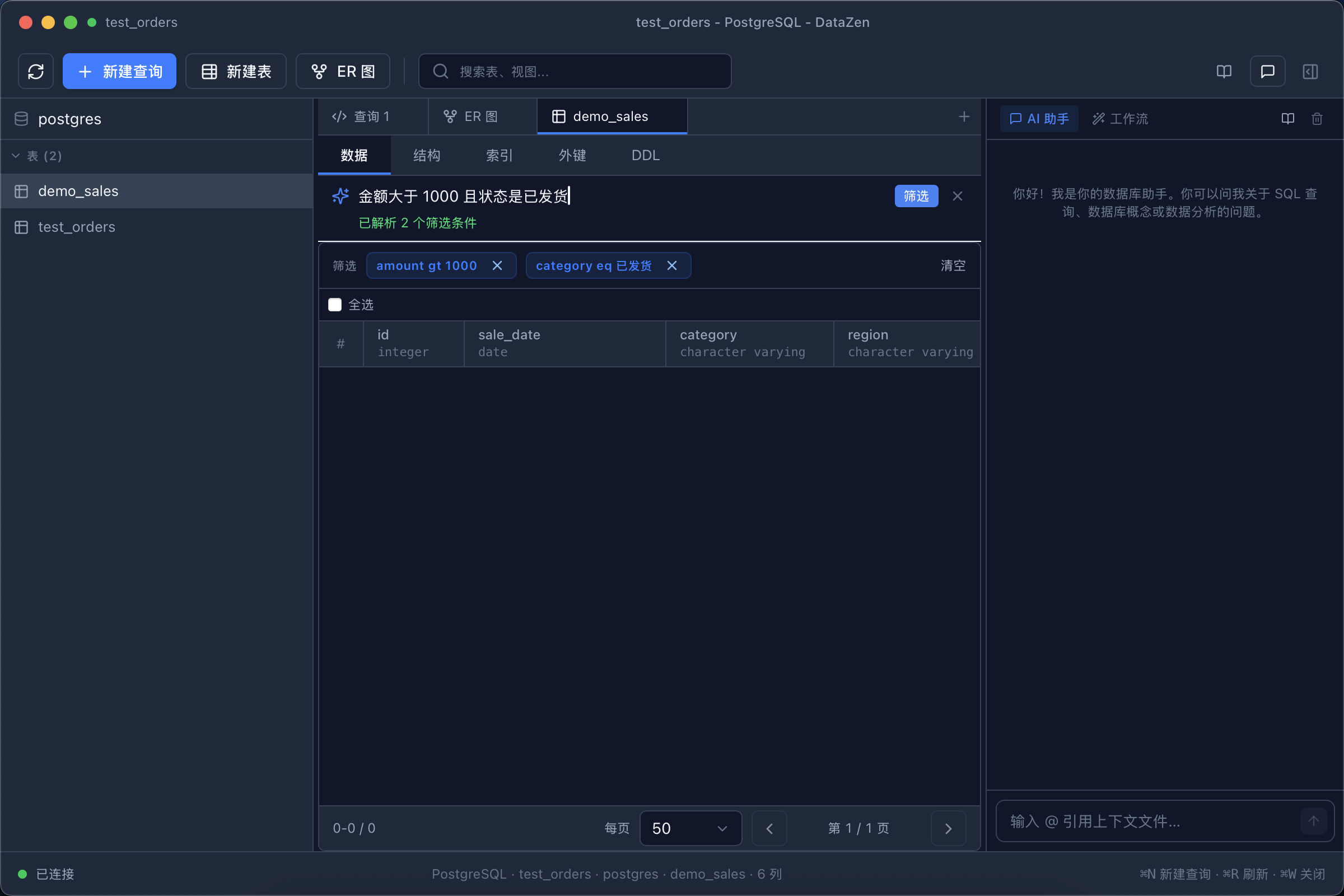Click the 0-0 / 0 row count

coord(354,828)
